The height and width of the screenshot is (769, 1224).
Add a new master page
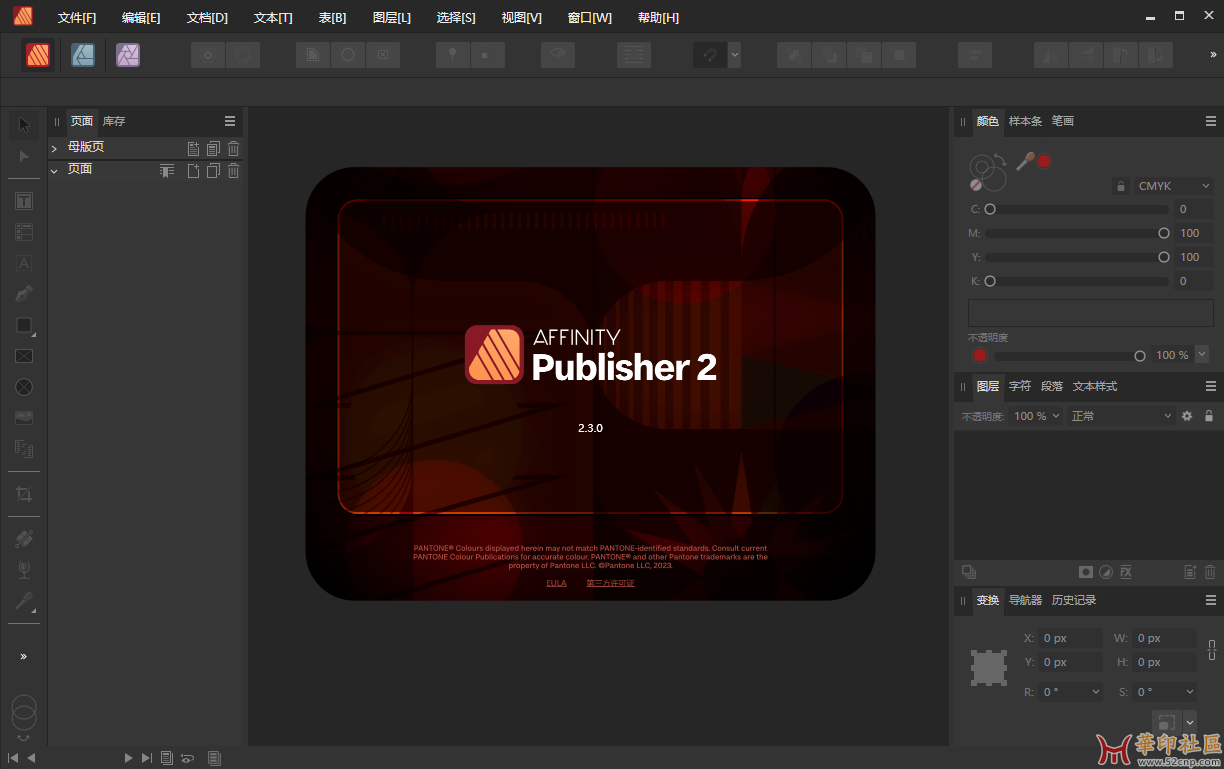pos(194,148)
